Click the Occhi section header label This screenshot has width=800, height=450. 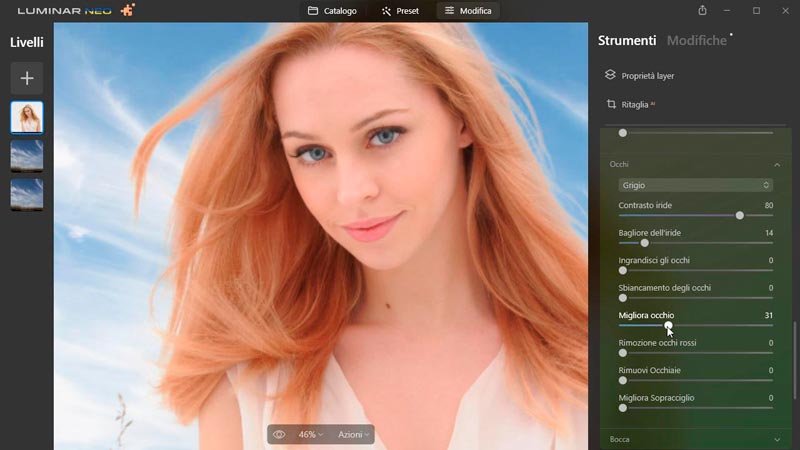coord(619,164)
